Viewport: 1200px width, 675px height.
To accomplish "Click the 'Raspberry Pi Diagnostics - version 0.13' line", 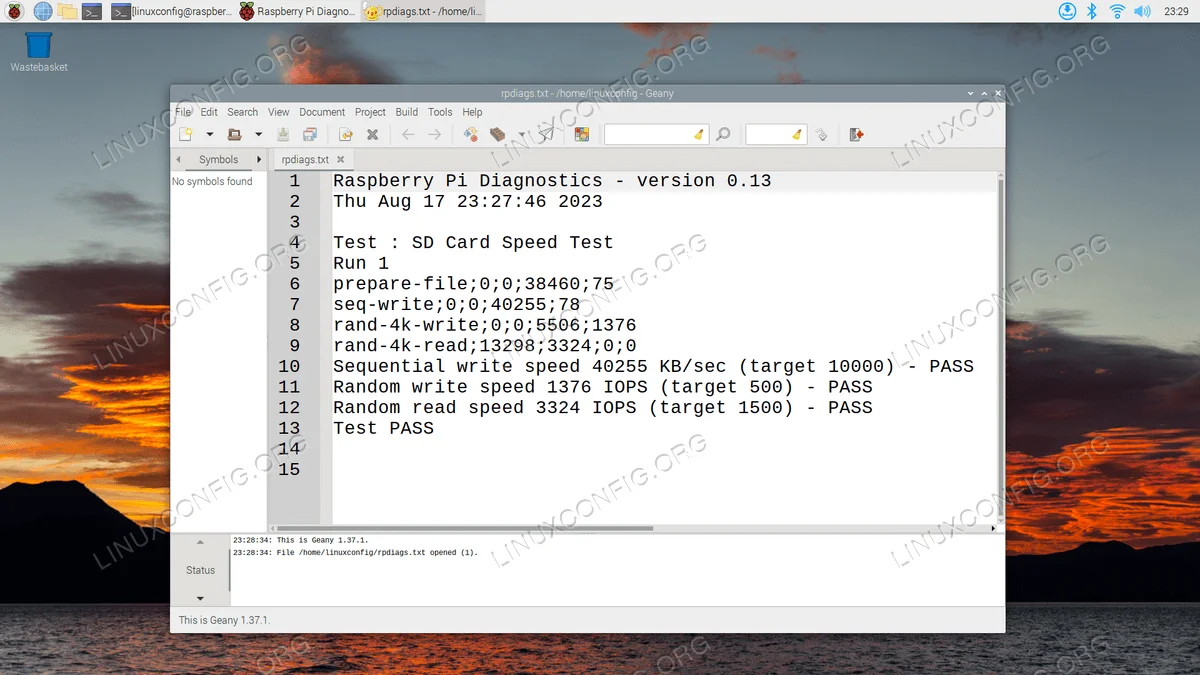I will [x=552, y=181].
